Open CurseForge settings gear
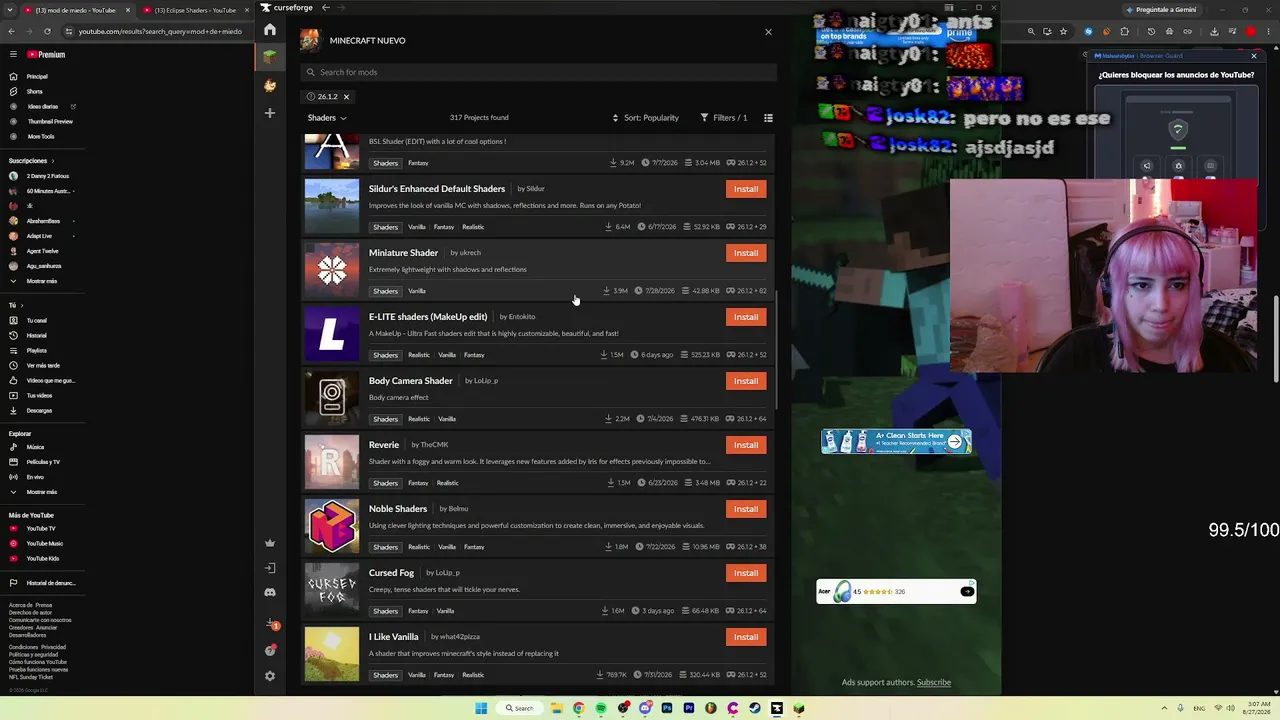 pos(270,676)
